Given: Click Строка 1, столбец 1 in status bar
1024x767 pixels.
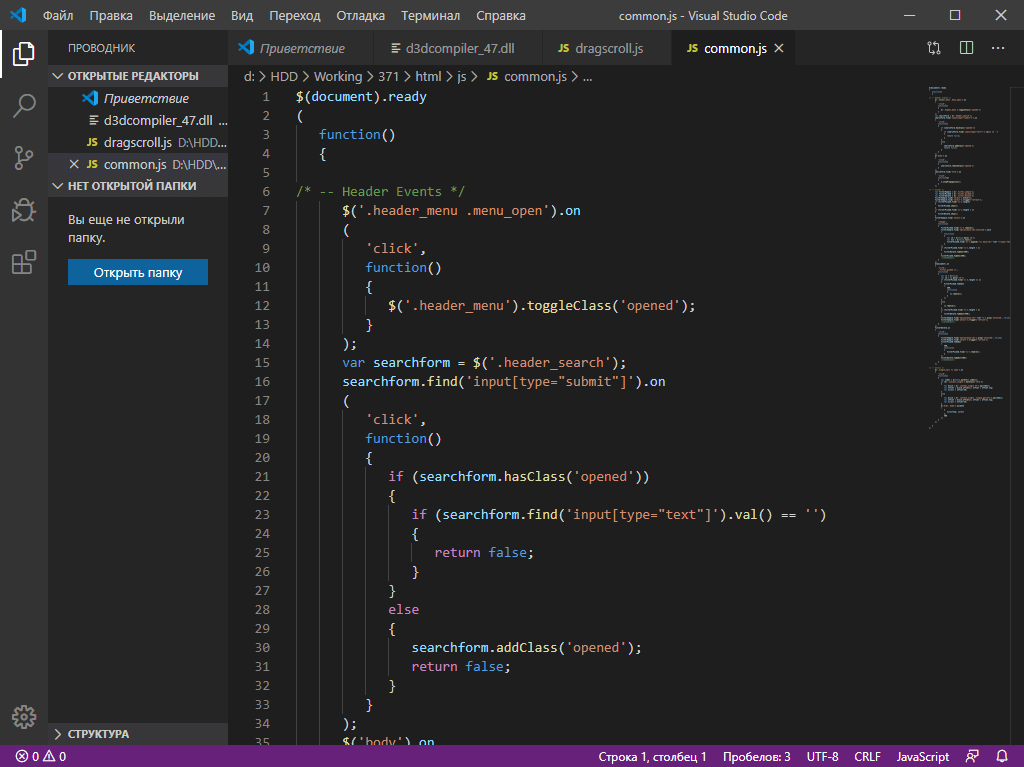Looking at the screenshot, I should (652, 757).
